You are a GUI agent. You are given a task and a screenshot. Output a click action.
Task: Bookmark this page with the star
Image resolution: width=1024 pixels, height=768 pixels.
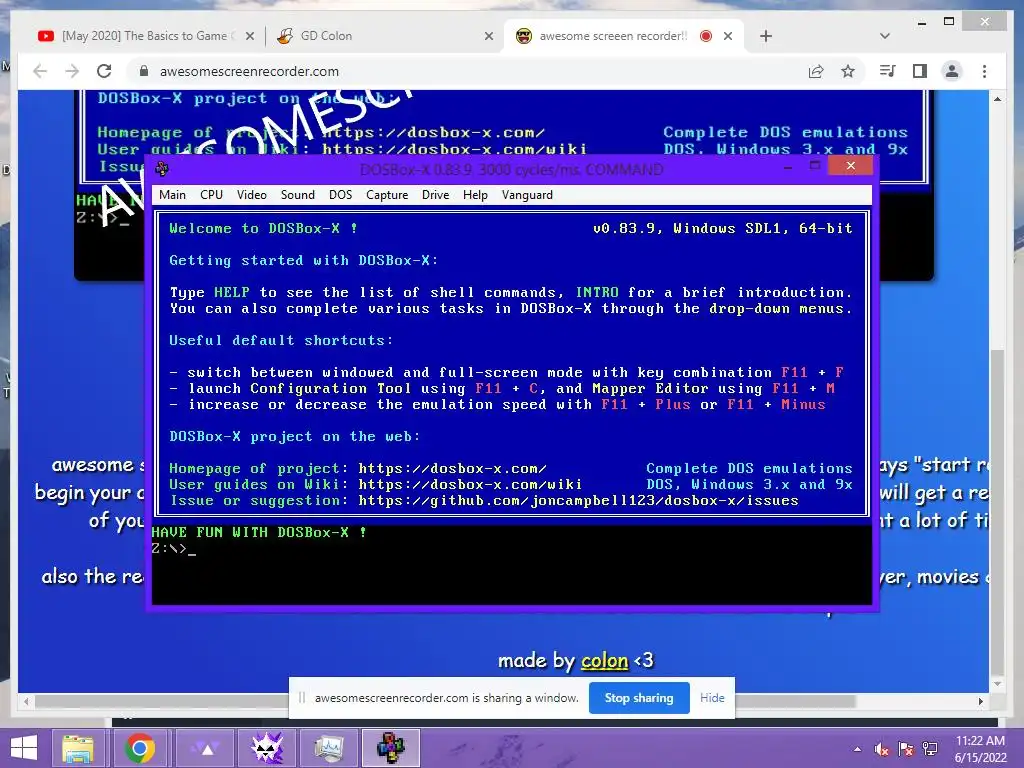click(848, 71)
